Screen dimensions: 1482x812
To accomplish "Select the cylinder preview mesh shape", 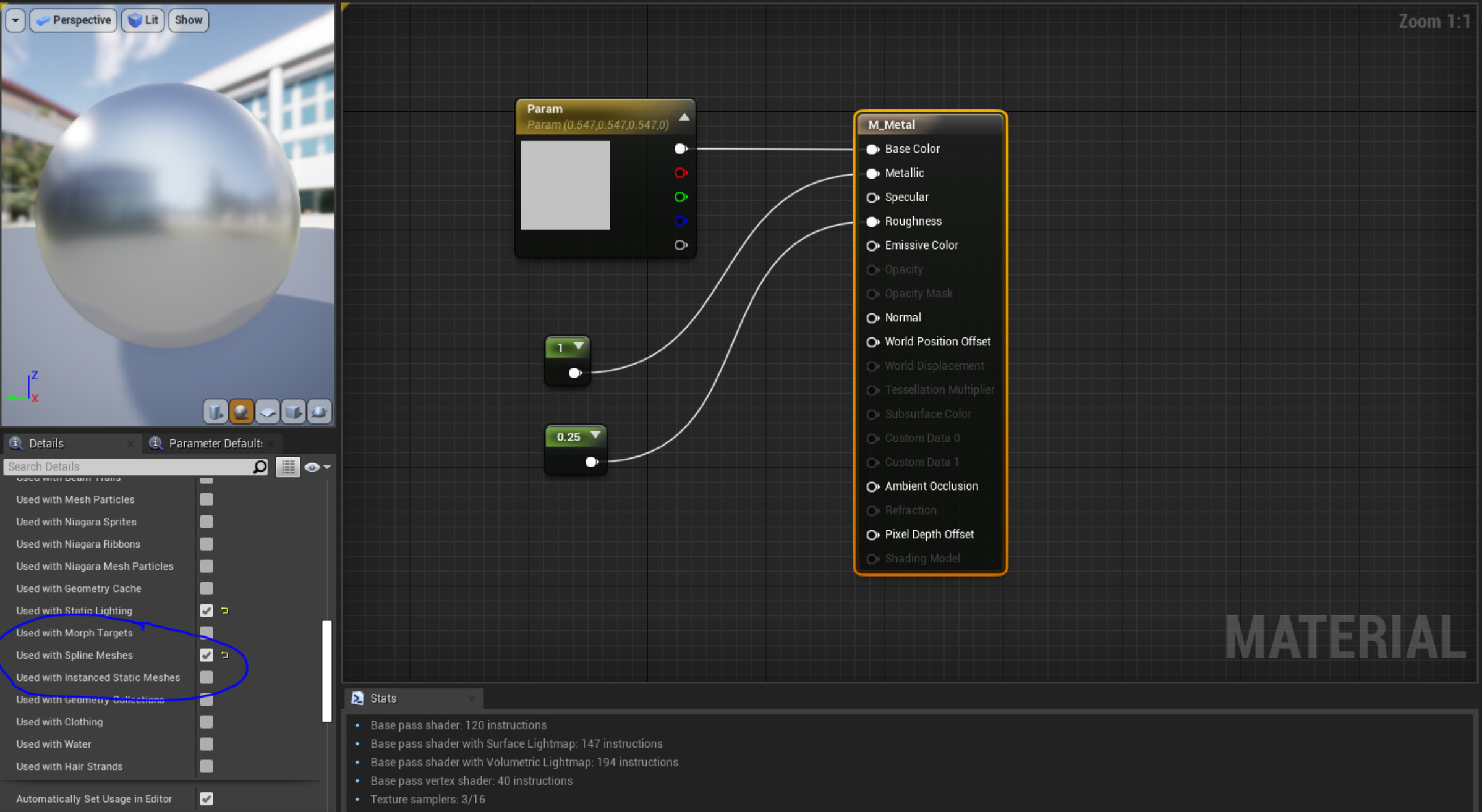I will [x=215, y=411].
